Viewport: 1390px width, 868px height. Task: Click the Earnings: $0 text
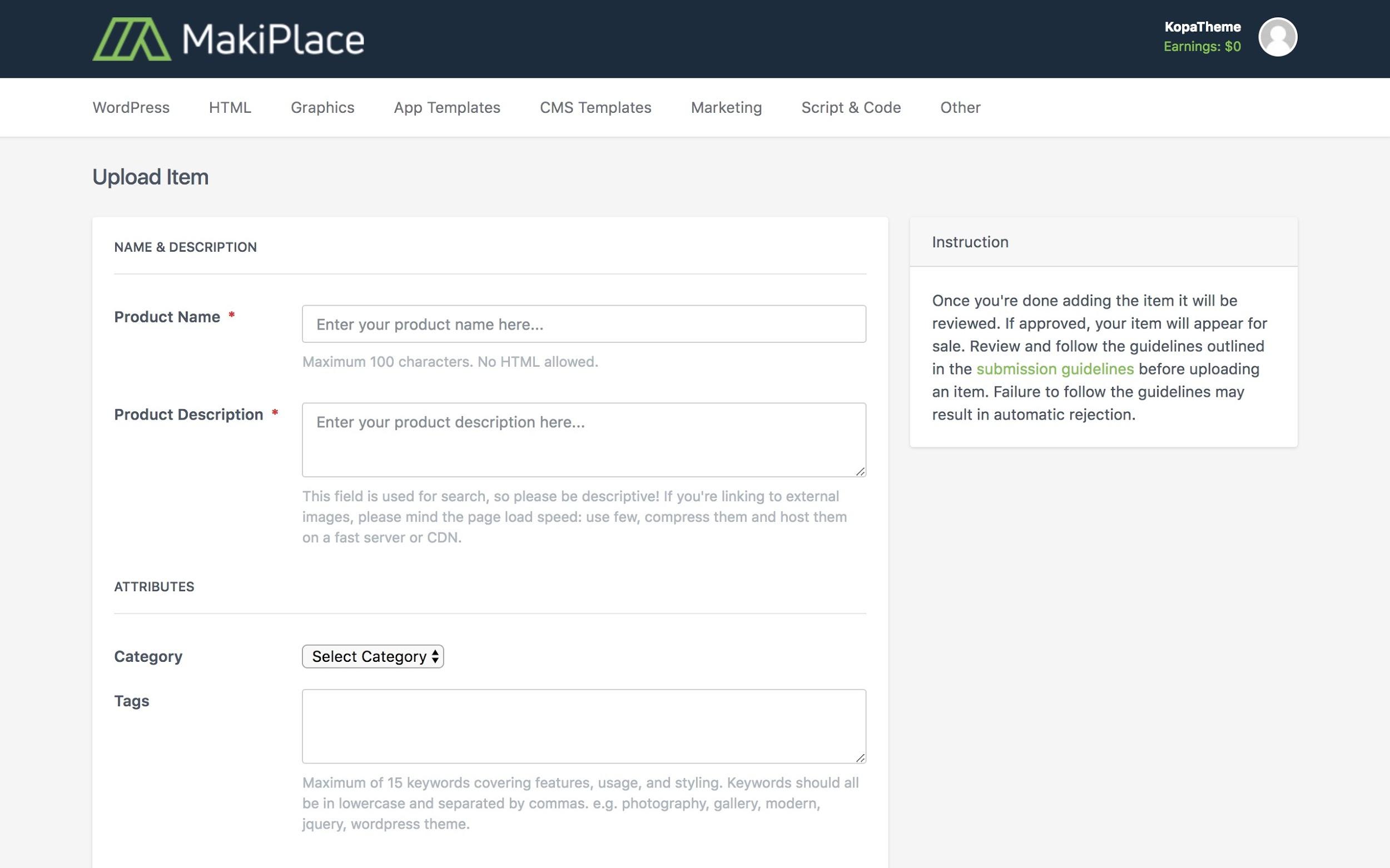coord(1202,47)
